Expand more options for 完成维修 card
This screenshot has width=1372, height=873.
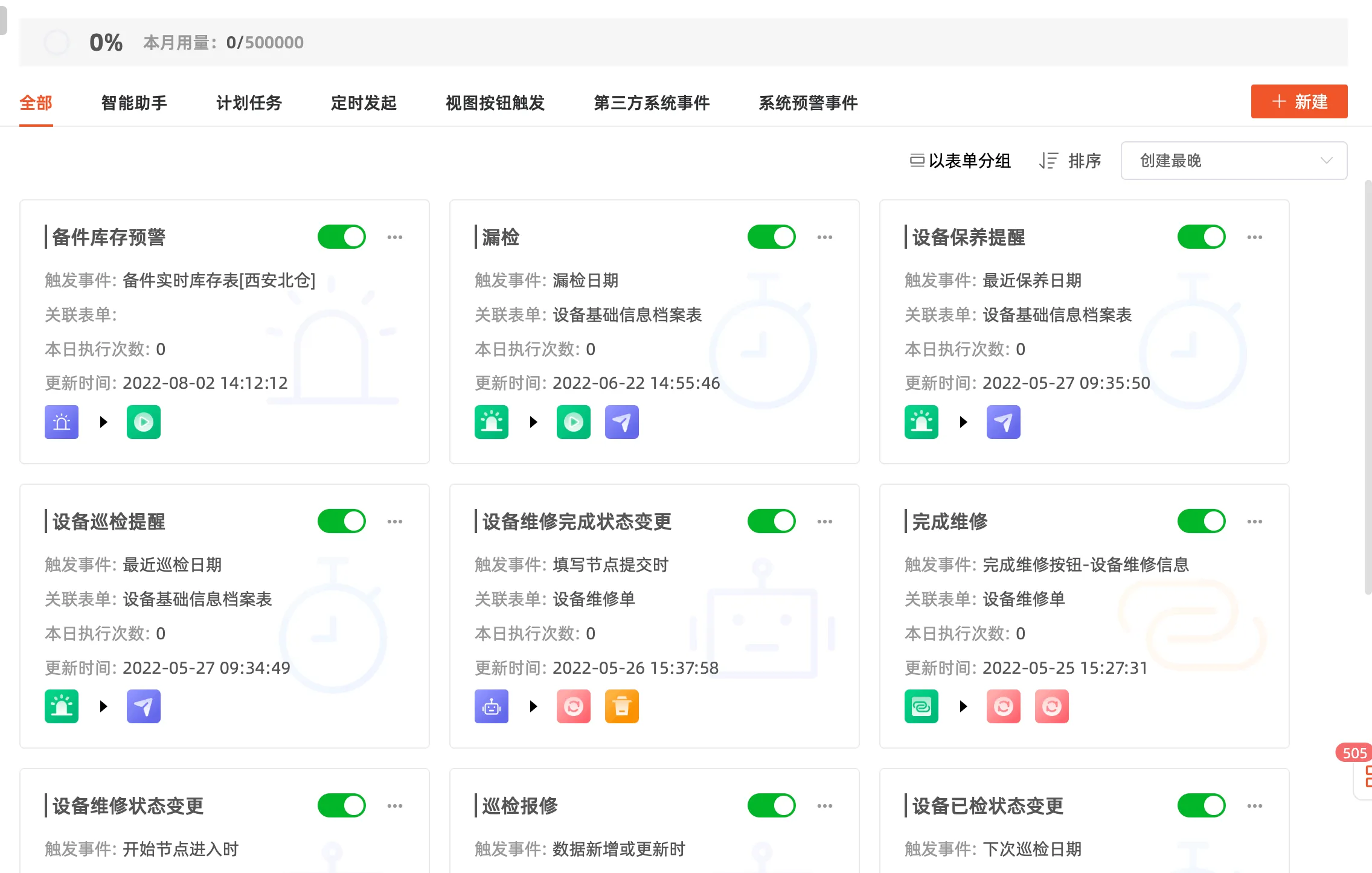[1254, 522]
